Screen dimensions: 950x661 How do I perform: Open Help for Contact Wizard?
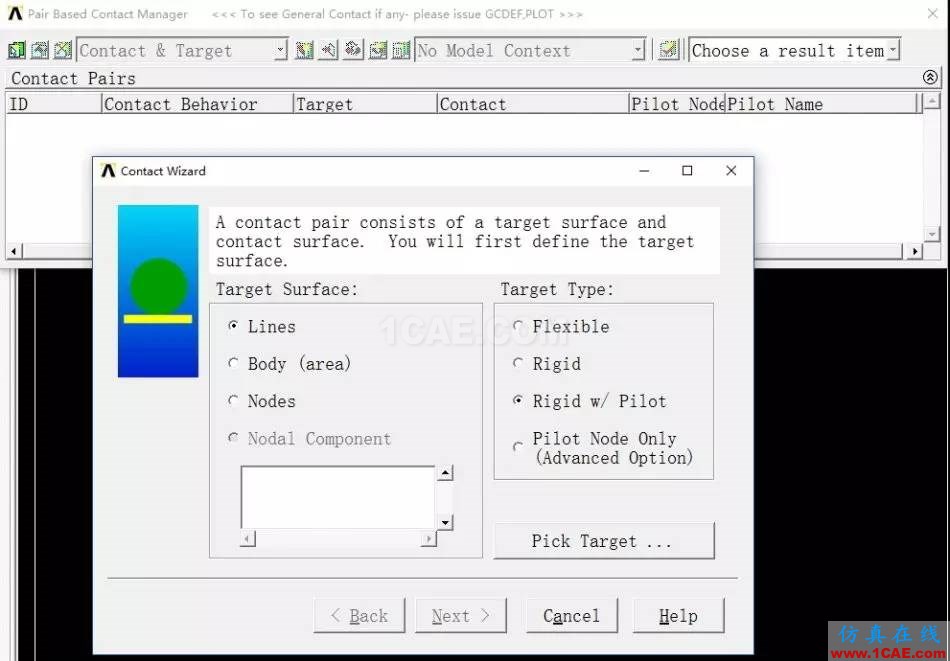tap(679, 616)
